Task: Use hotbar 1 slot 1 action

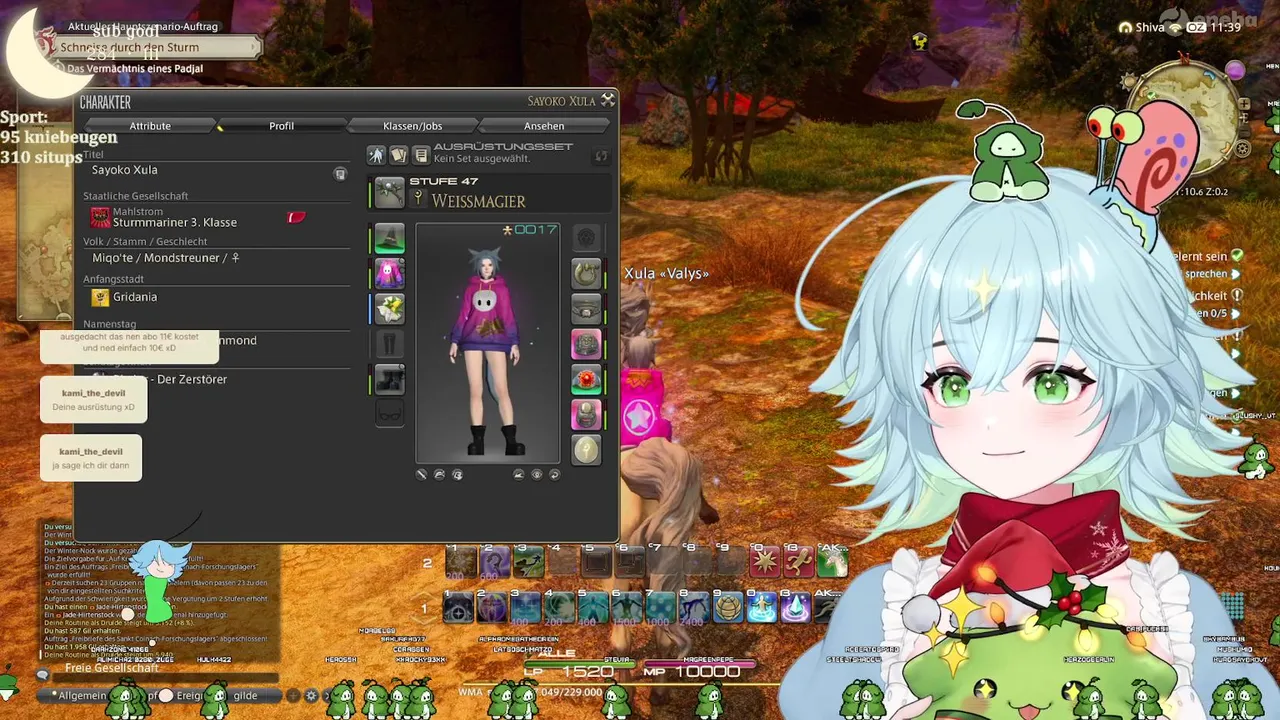Action: click(x=459, y=606)
